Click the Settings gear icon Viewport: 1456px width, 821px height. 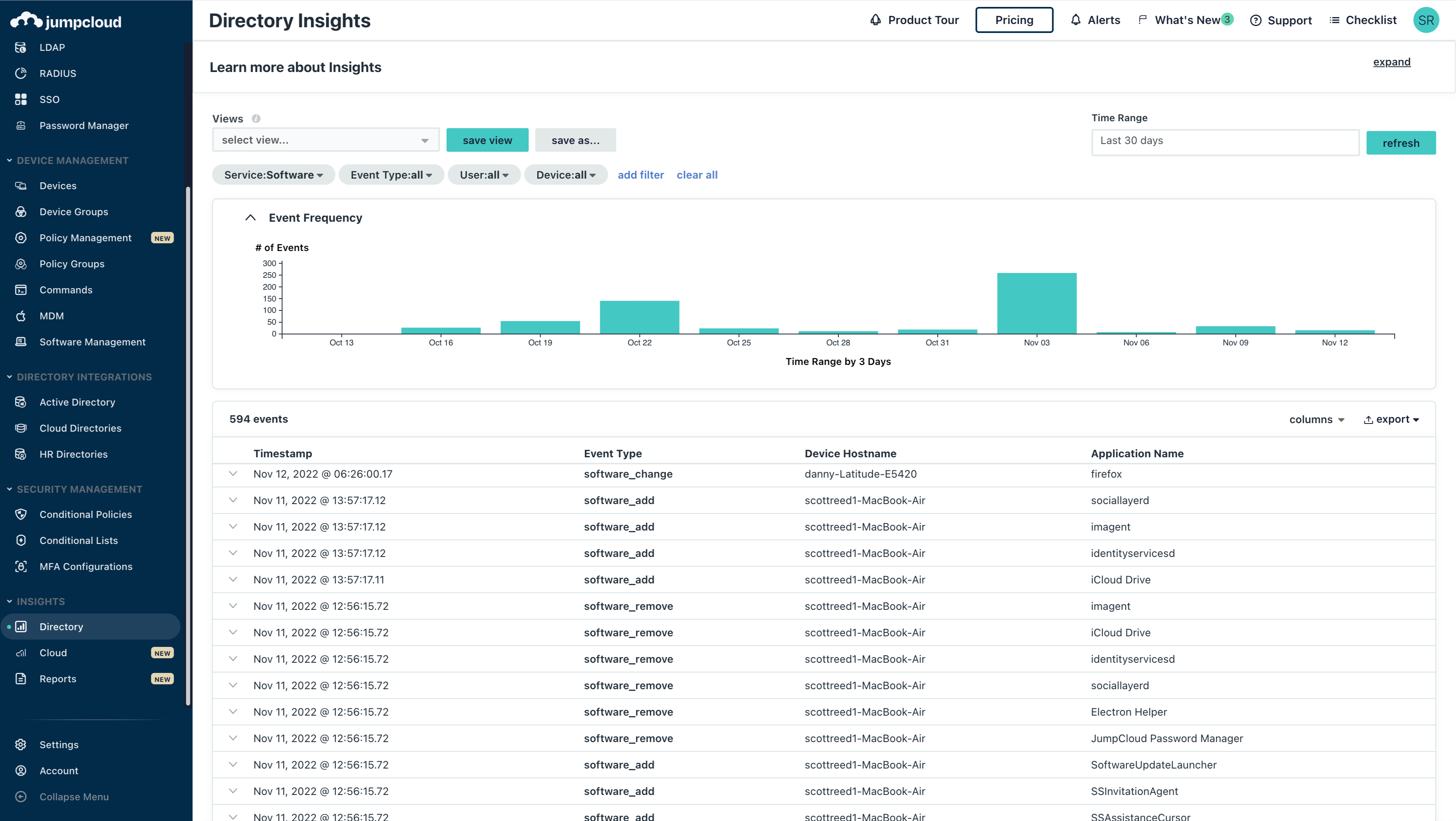[x=21, y=745]
